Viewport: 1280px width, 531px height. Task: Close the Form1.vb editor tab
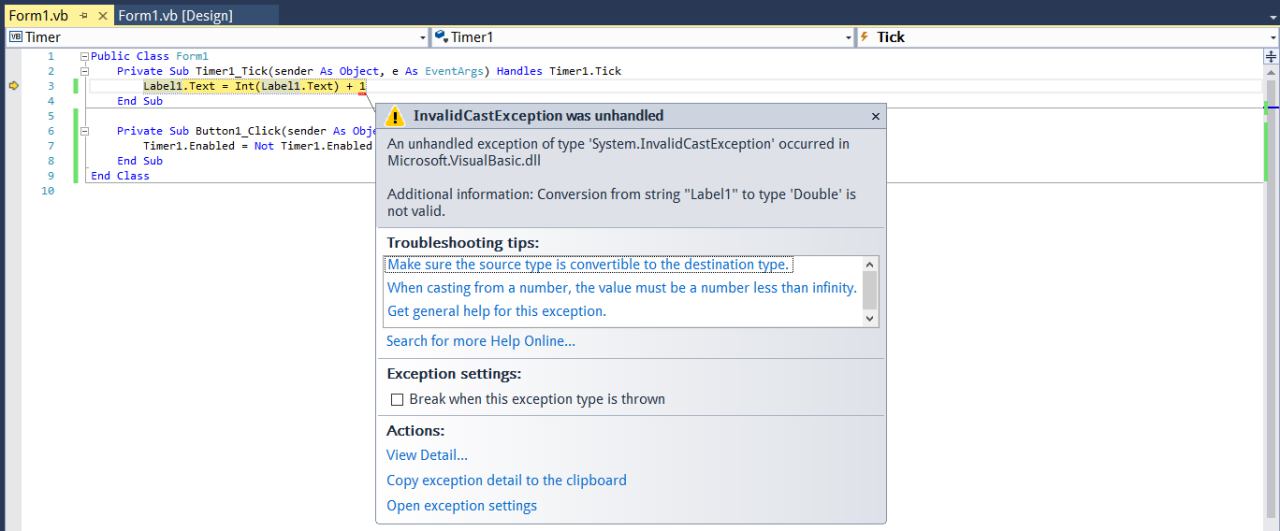coord(103,16)
